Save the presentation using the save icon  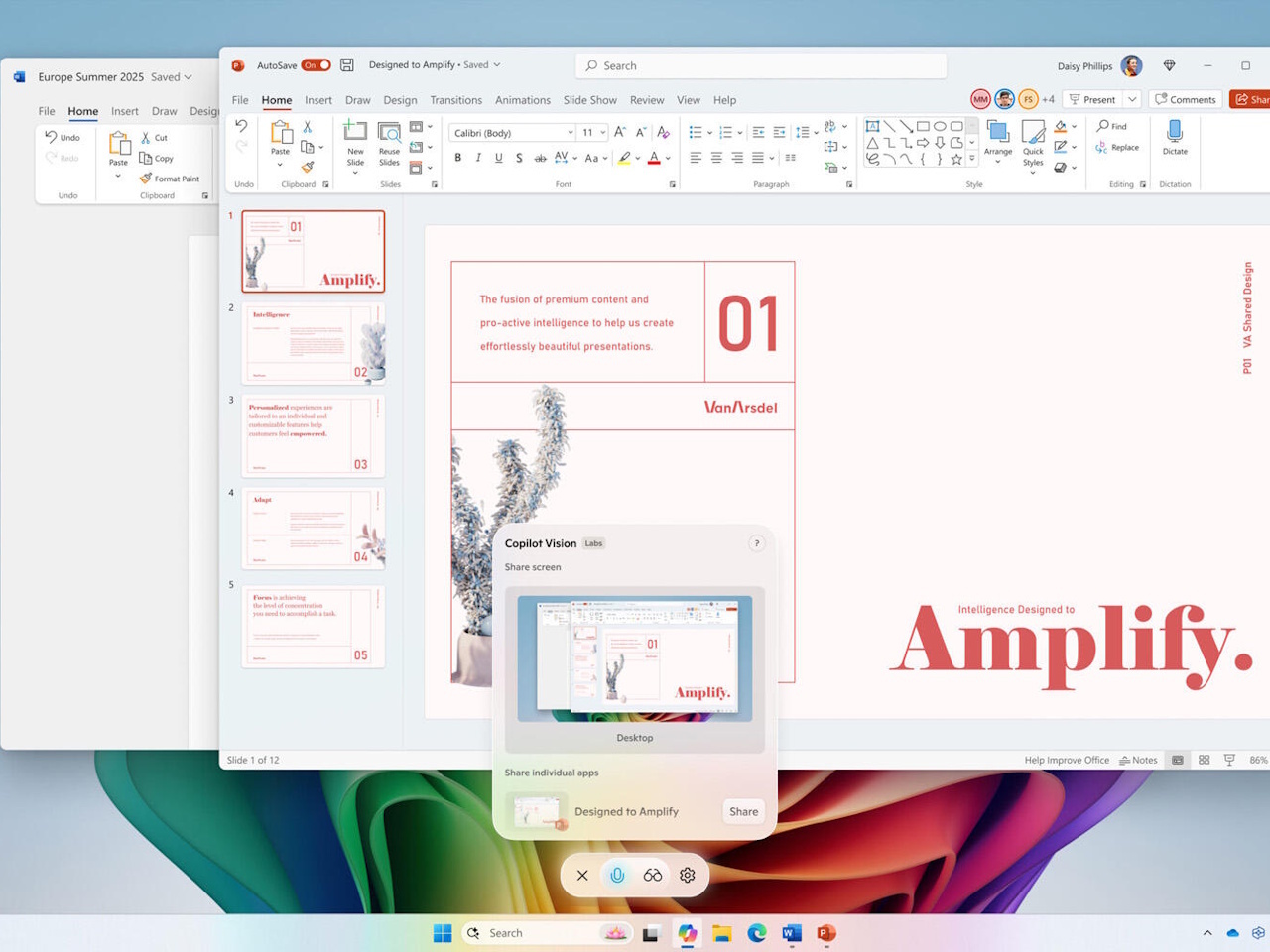click(x=347, y=65)
